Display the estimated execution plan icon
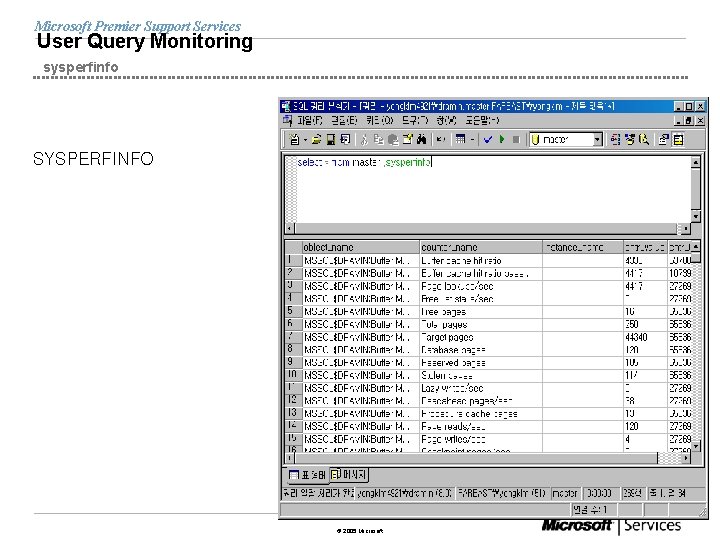 tap(615, 140)
